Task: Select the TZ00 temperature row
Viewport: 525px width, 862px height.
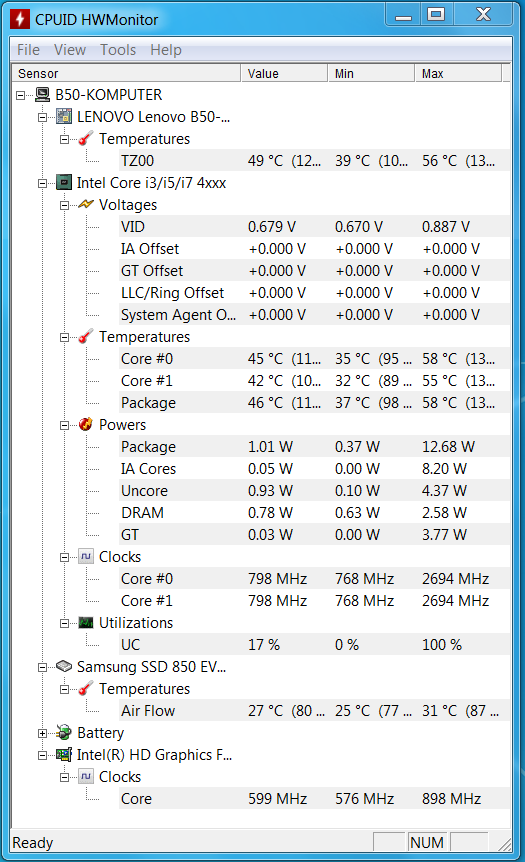Action: (314, 161)
